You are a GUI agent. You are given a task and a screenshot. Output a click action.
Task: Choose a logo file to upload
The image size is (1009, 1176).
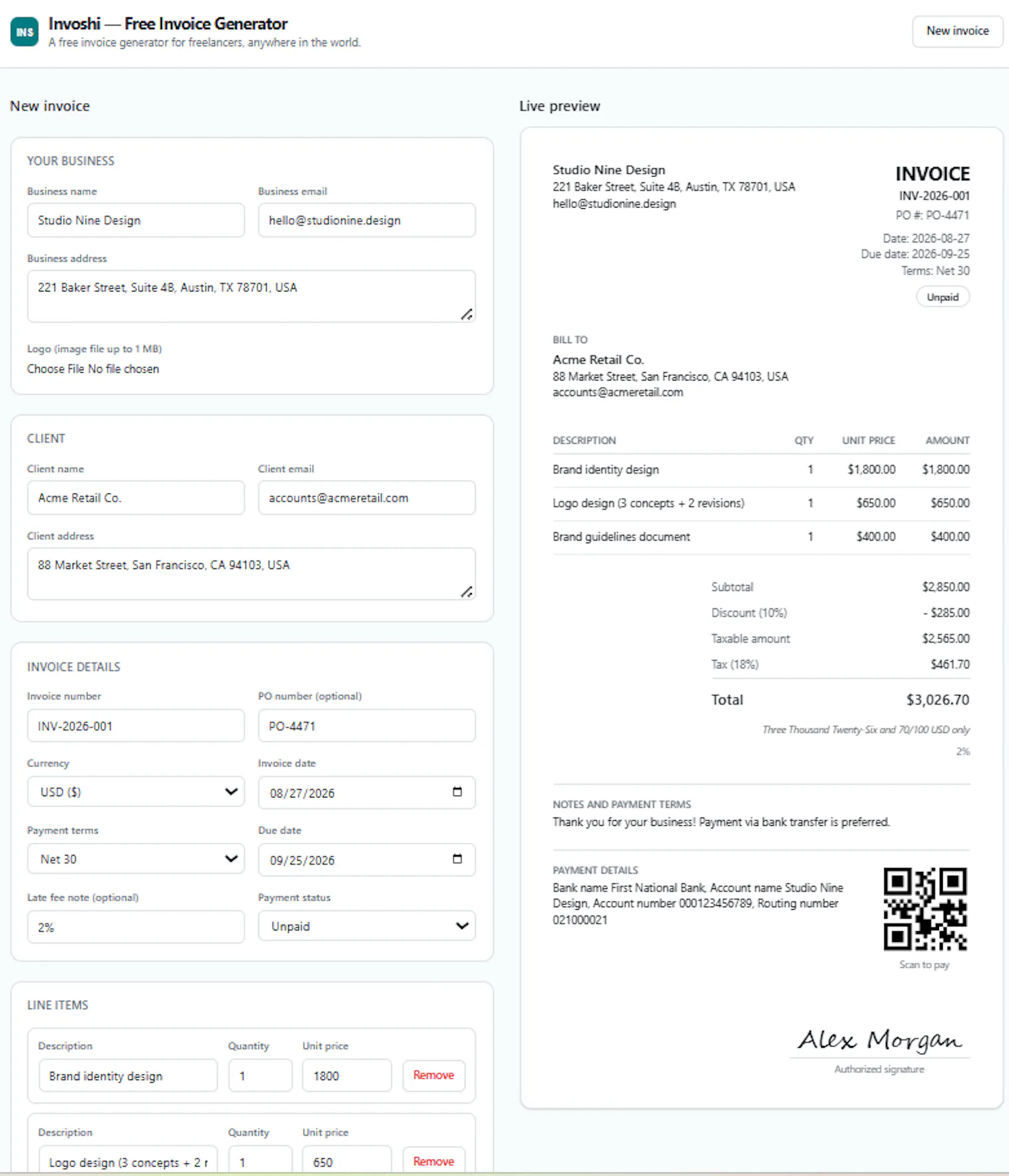tap(55, 368)
